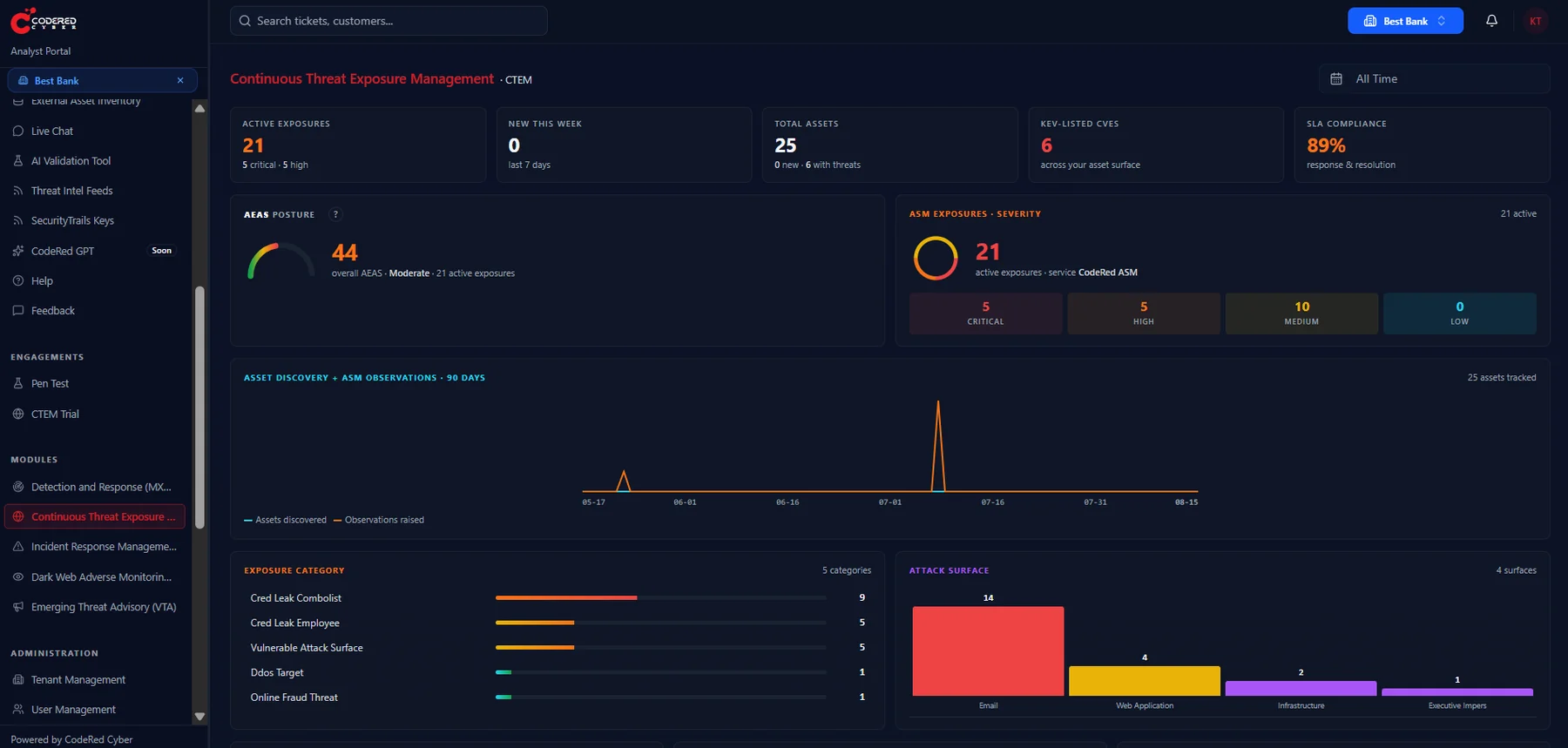Toggle Observations raised legend entry

[379, 520]
